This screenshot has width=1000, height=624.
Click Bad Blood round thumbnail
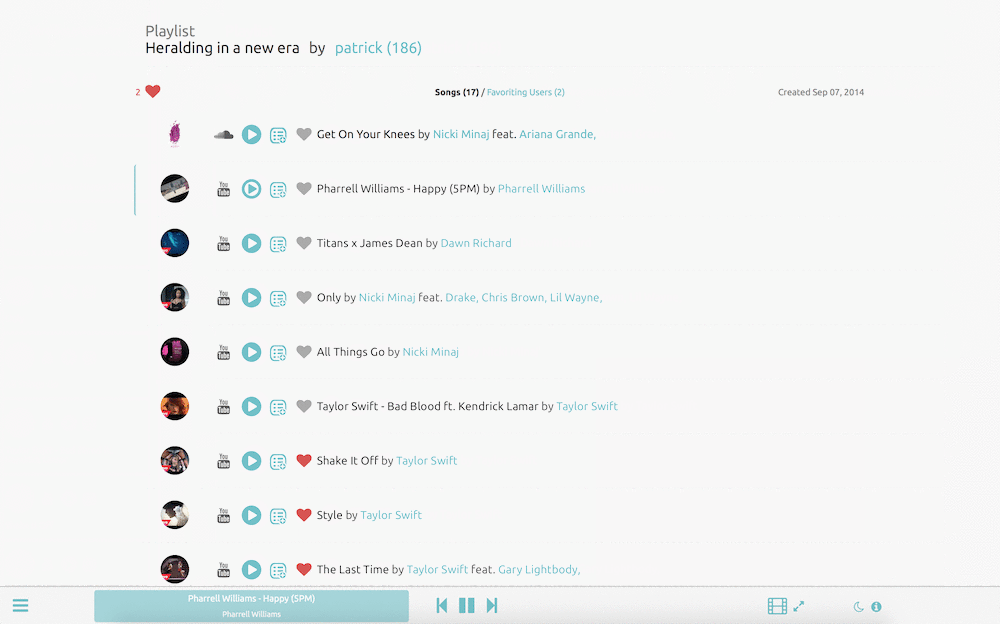click(x=175, y=406)
